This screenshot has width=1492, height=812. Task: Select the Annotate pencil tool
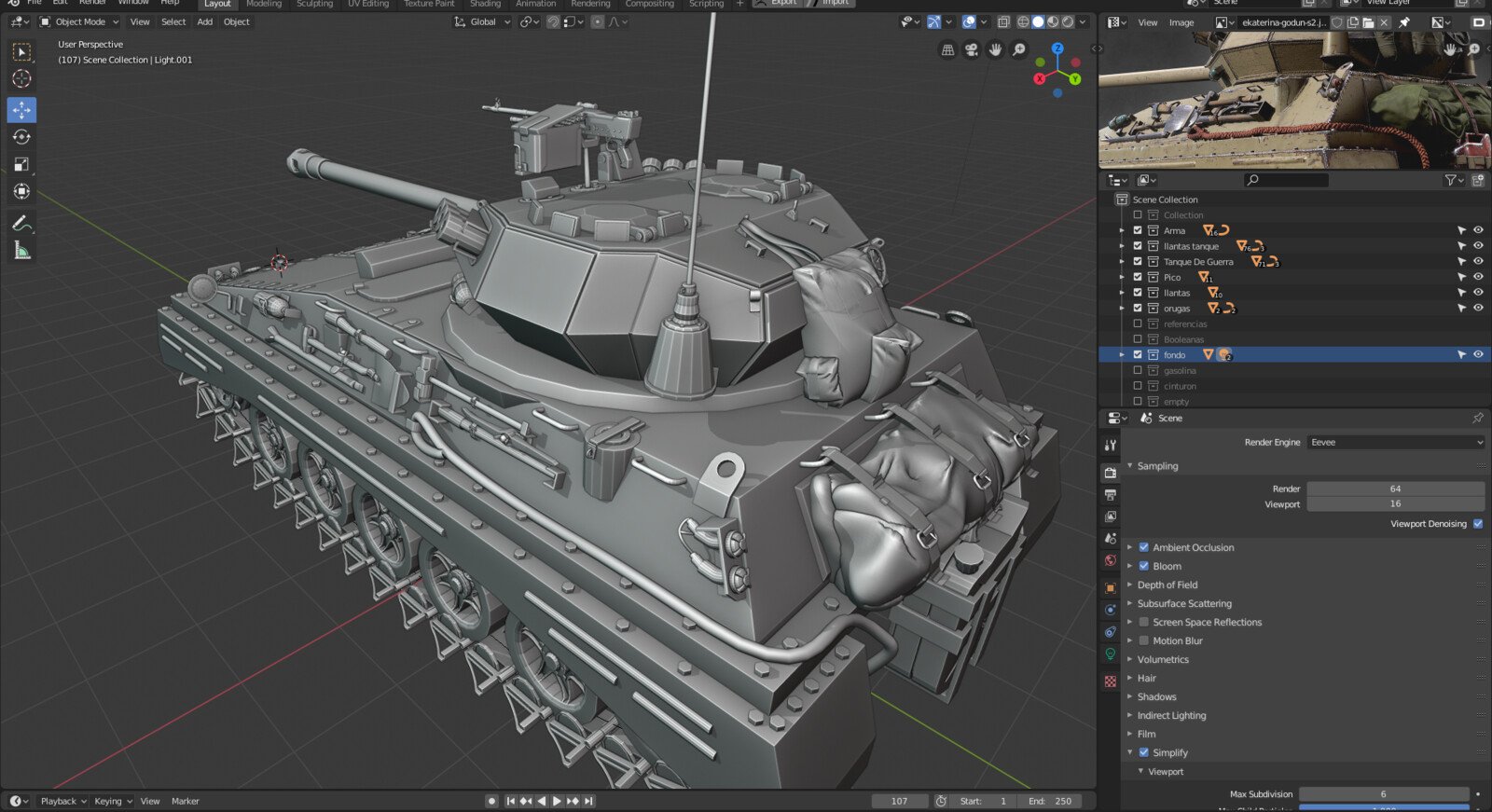pos(21,223)
